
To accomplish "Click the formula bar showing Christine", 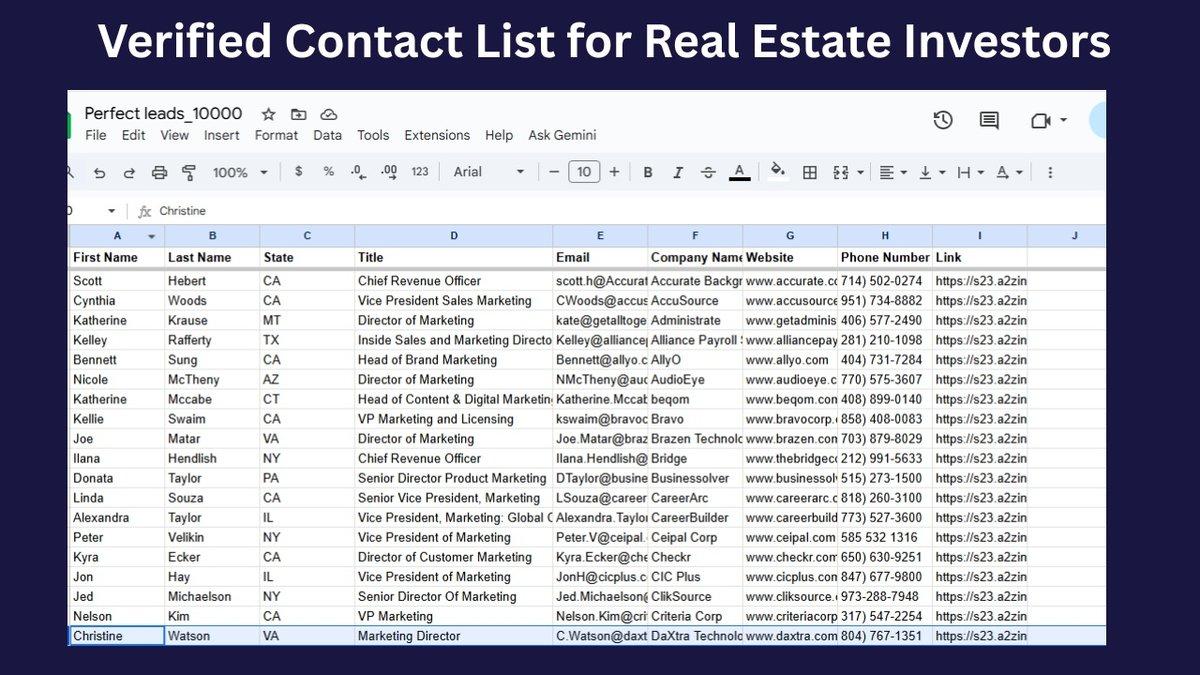I will (183, 211).
